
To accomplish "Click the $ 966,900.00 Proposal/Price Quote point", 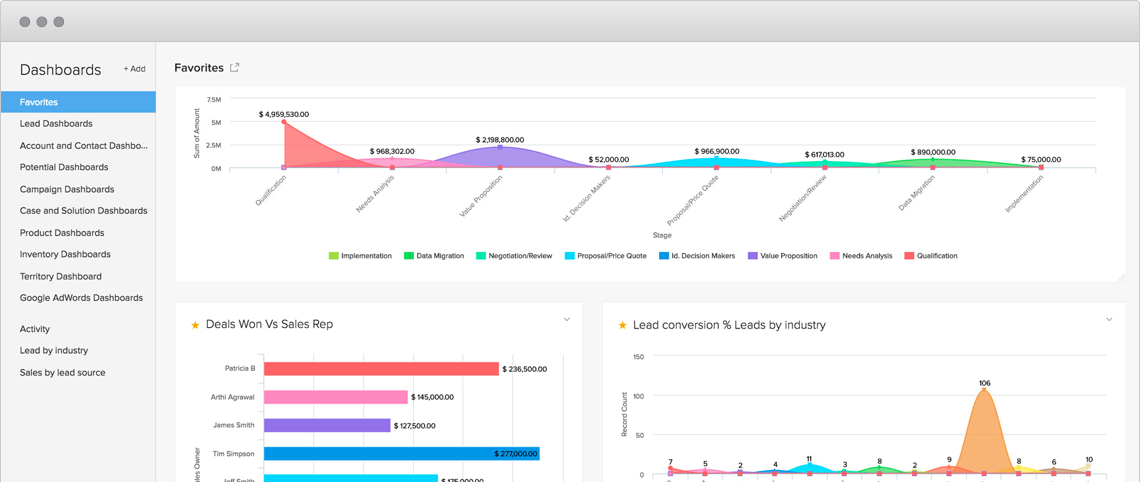I will 716,158.
